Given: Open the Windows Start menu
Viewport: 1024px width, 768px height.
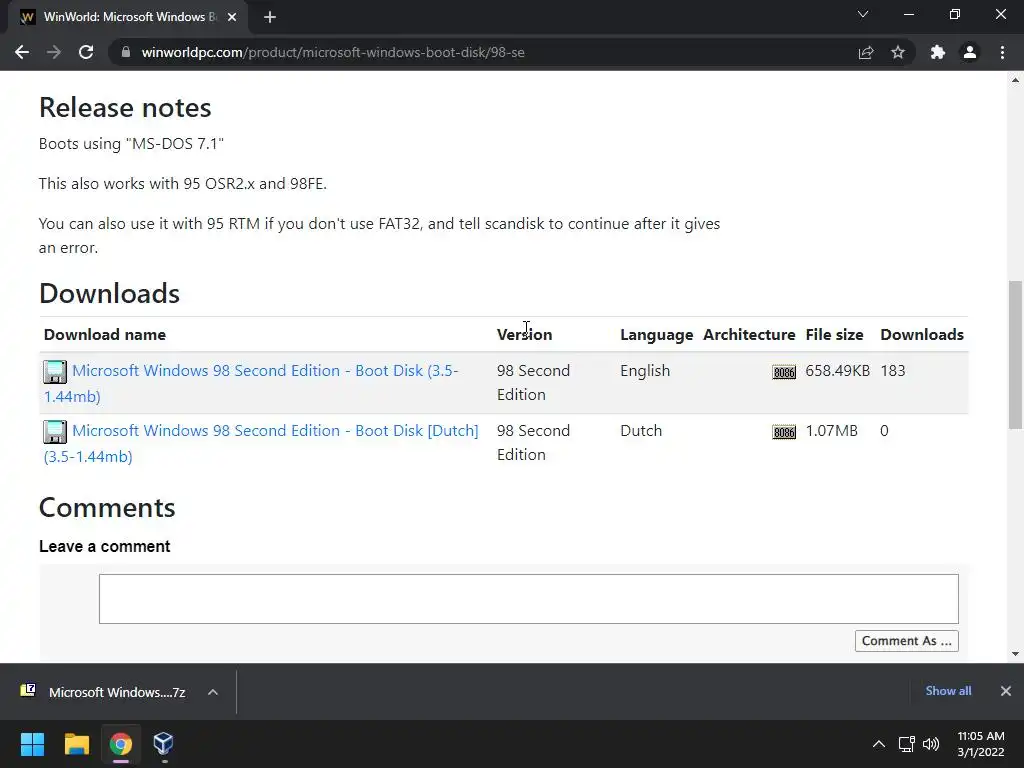Looking at the screenshot, I should pyautogui.click(x=32, y=744).
